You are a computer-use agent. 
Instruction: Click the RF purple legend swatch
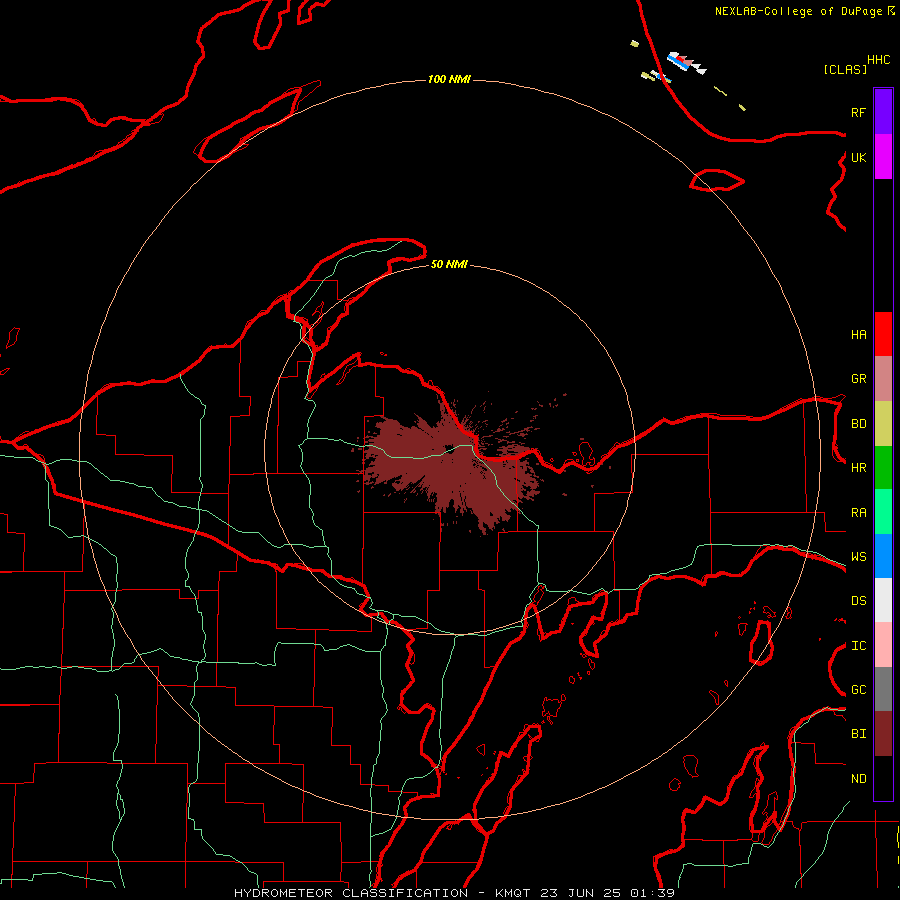(x=883, y=112)
